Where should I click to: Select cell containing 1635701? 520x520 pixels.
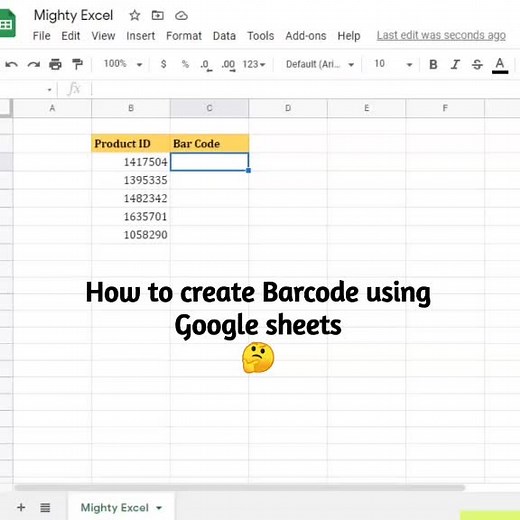[131, 217]
